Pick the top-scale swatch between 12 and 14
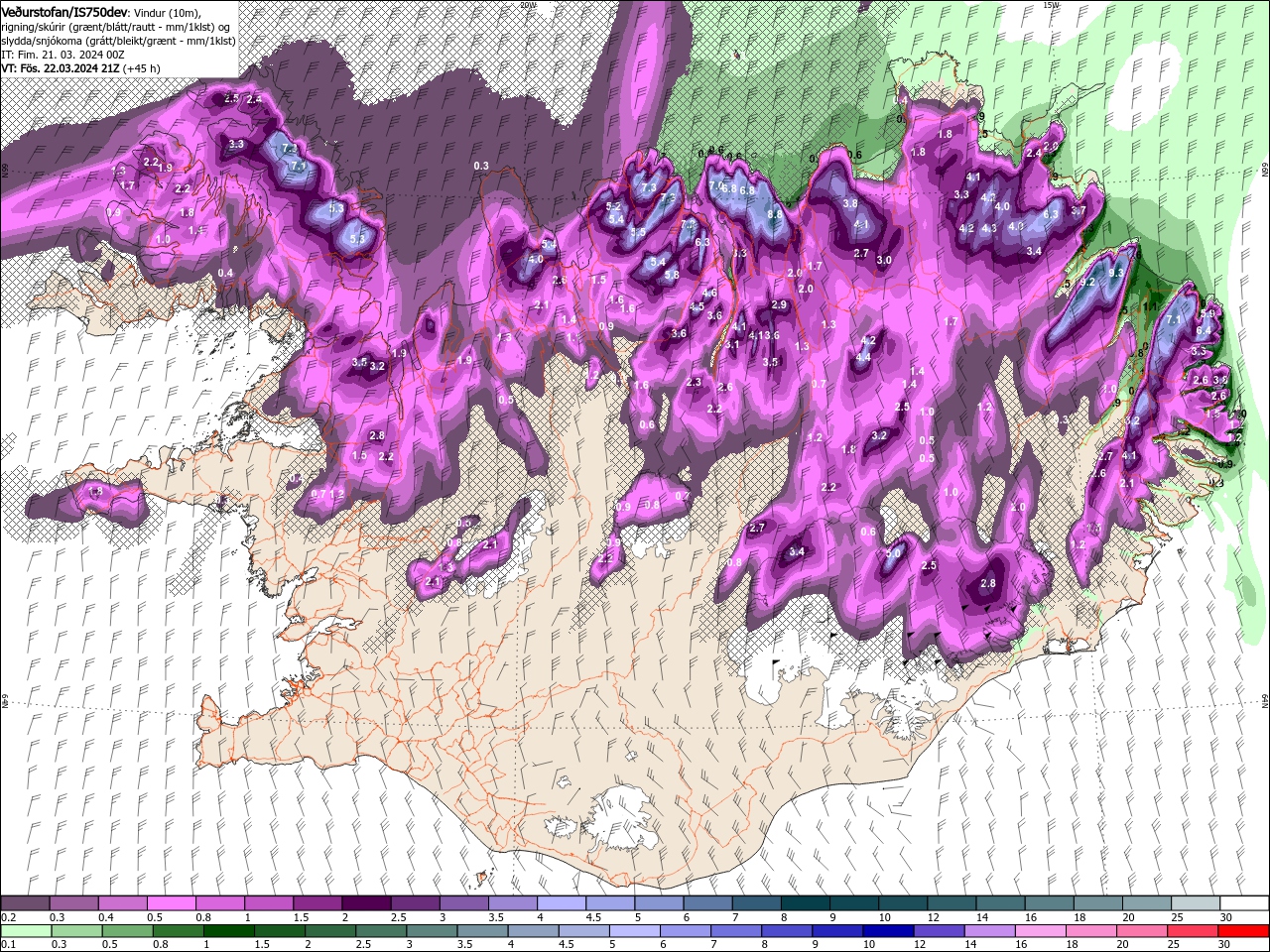1270x952 pixels. 950,903
